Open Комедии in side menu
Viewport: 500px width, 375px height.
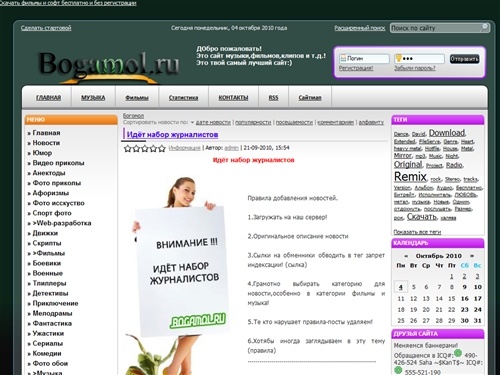[x=47, y=353]
